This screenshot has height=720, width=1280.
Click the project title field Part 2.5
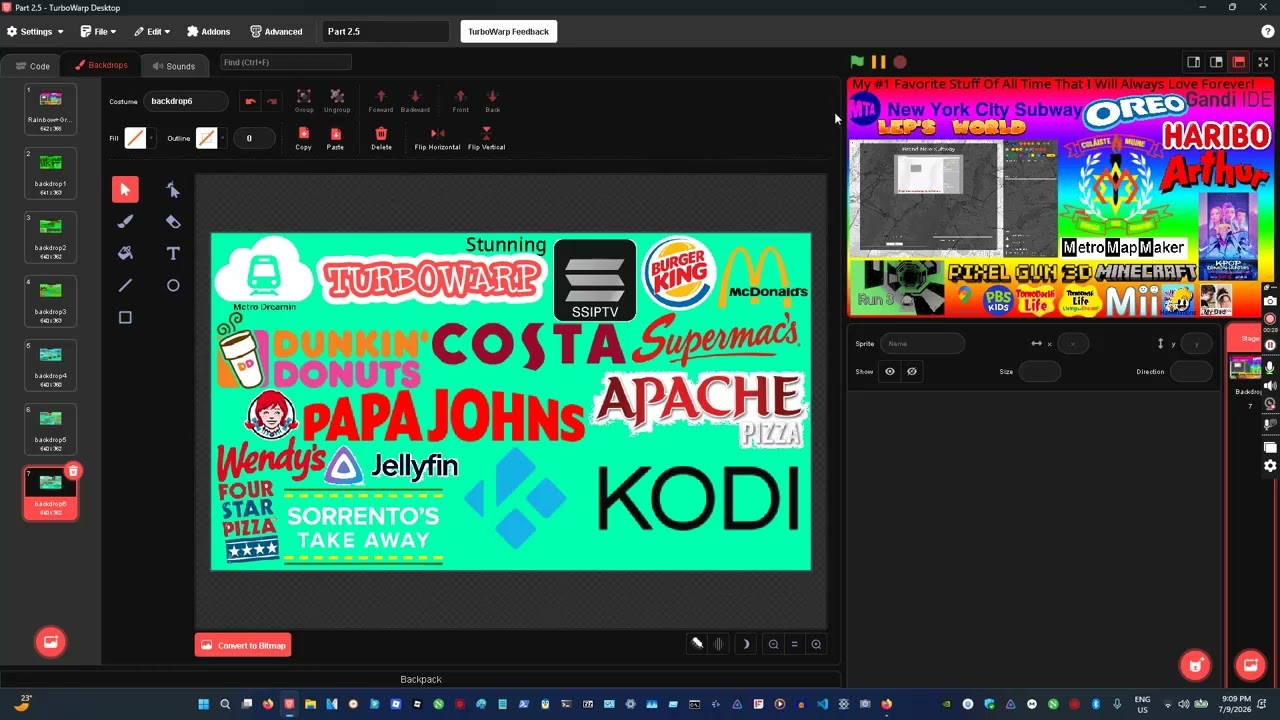pos(386,31)
